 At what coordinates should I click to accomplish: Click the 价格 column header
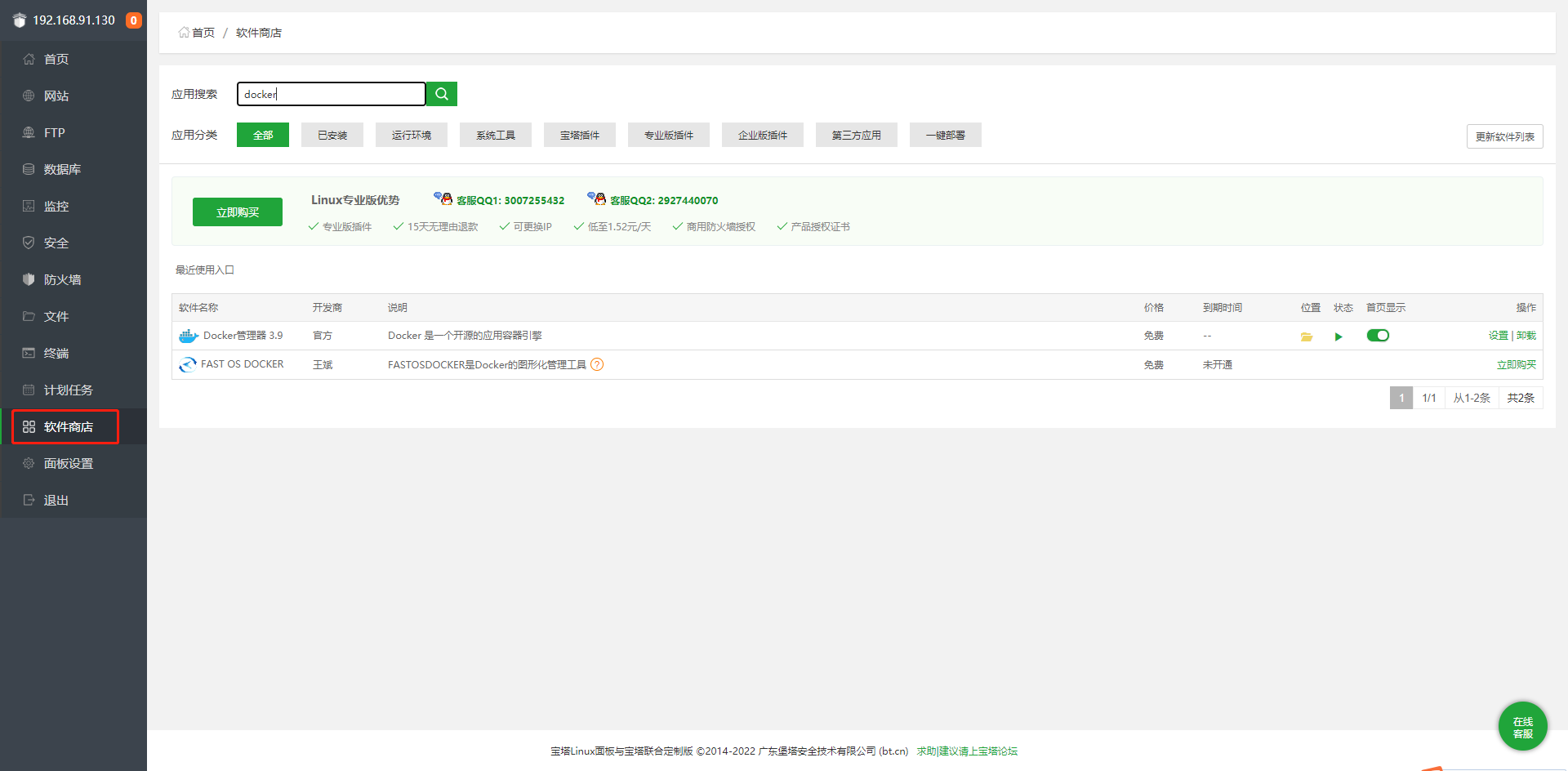(1154, 308)
